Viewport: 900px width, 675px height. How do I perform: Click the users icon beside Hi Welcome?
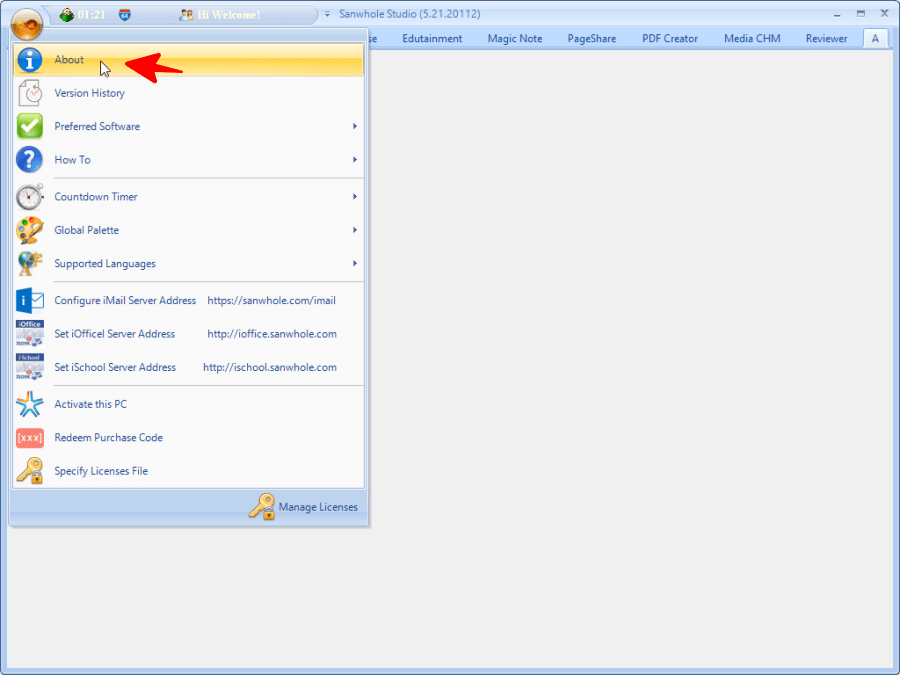pos(186,15)
